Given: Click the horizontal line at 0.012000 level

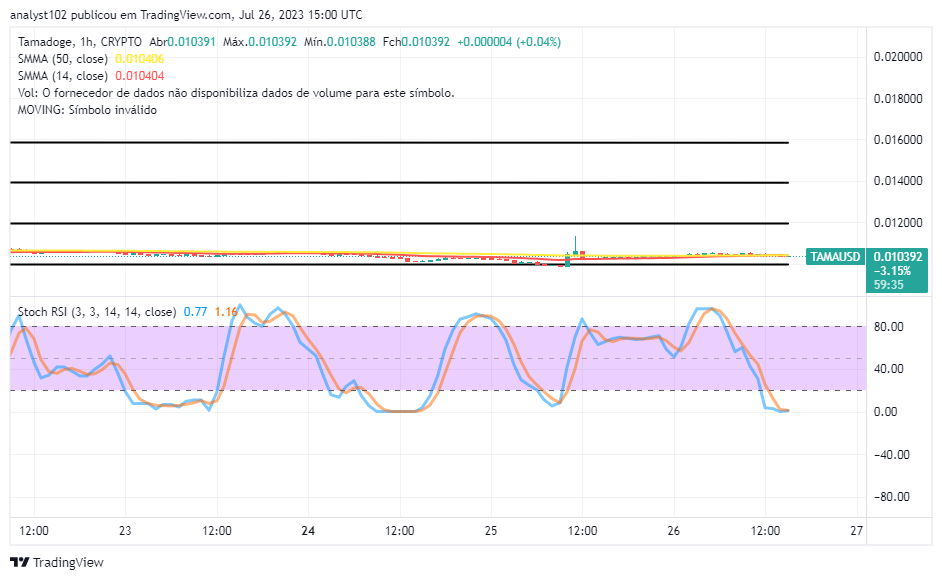Looking at the screenshot, I should [x=400, y=223].
